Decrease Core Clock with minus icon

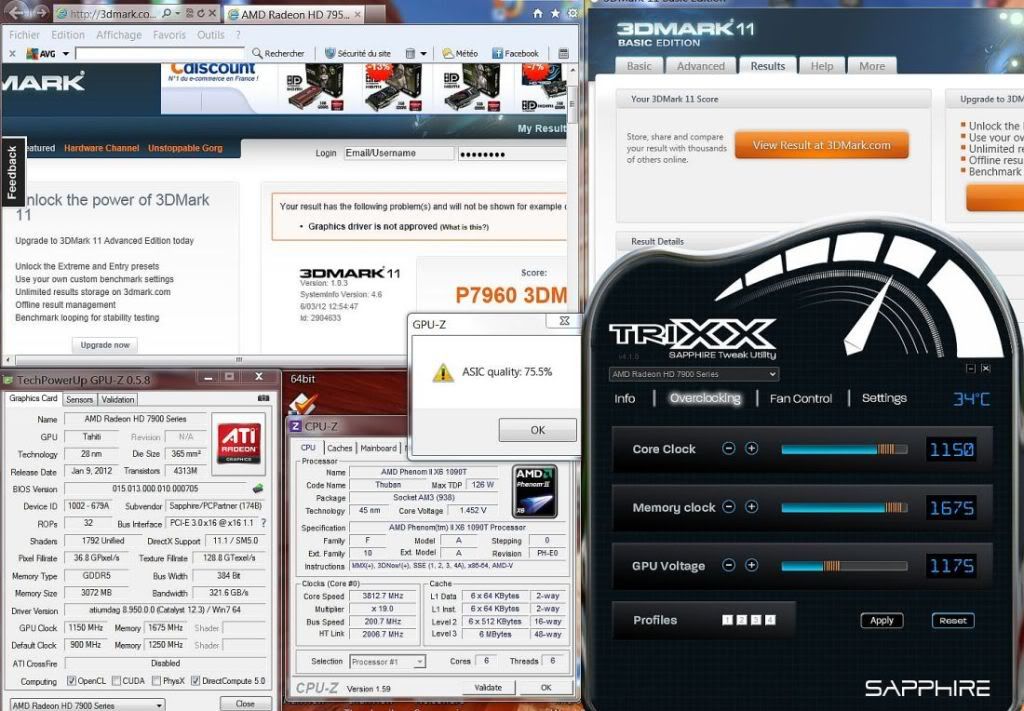729,449
